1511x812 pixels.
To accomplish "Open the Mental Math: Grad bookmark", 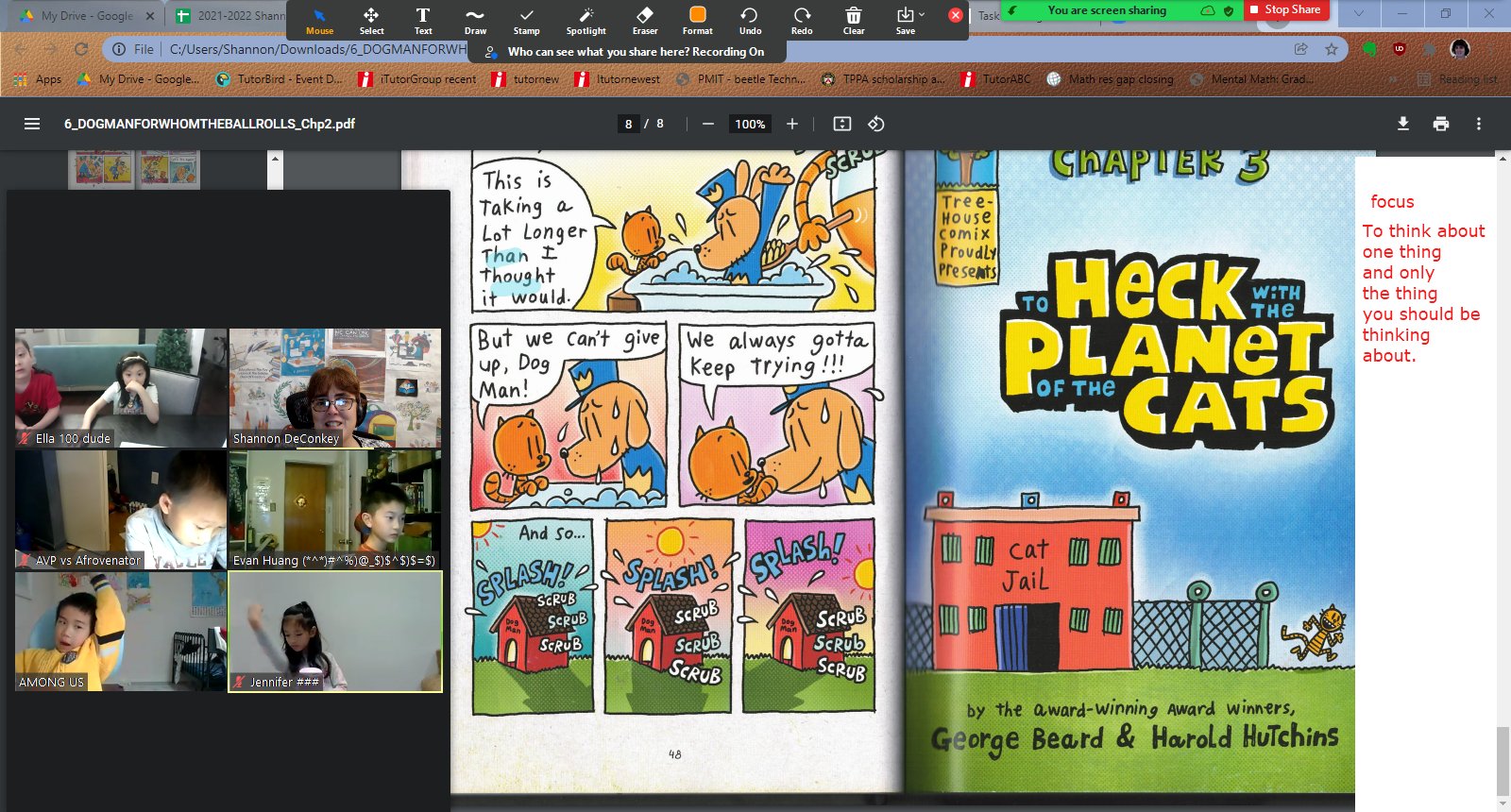I will coord(1252,79).
